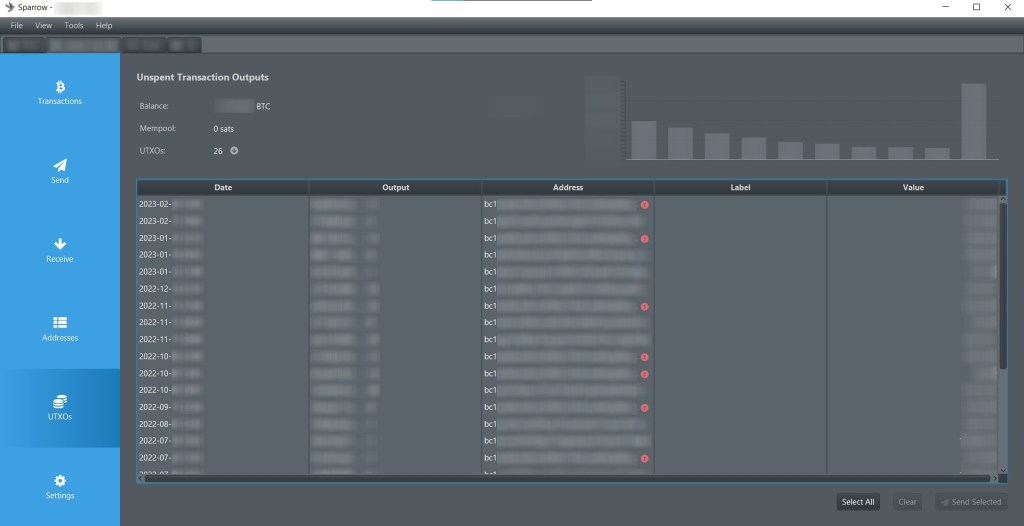The height and width of the screenshot is (526, 1024).
Task: Click the Send Selected button
Action: pos(970,502)
